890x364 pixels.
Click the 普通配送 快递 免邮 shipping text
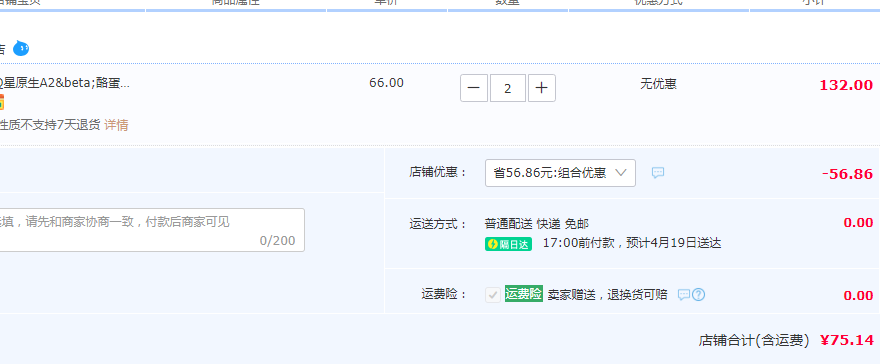[537, 224]
